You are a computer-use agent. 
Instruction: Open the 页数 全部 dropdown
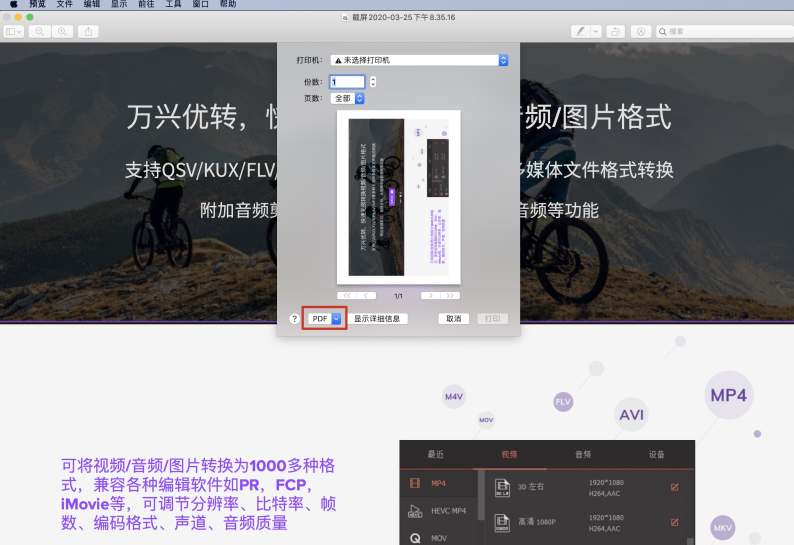pyautogui.click(x=347, y=98)
